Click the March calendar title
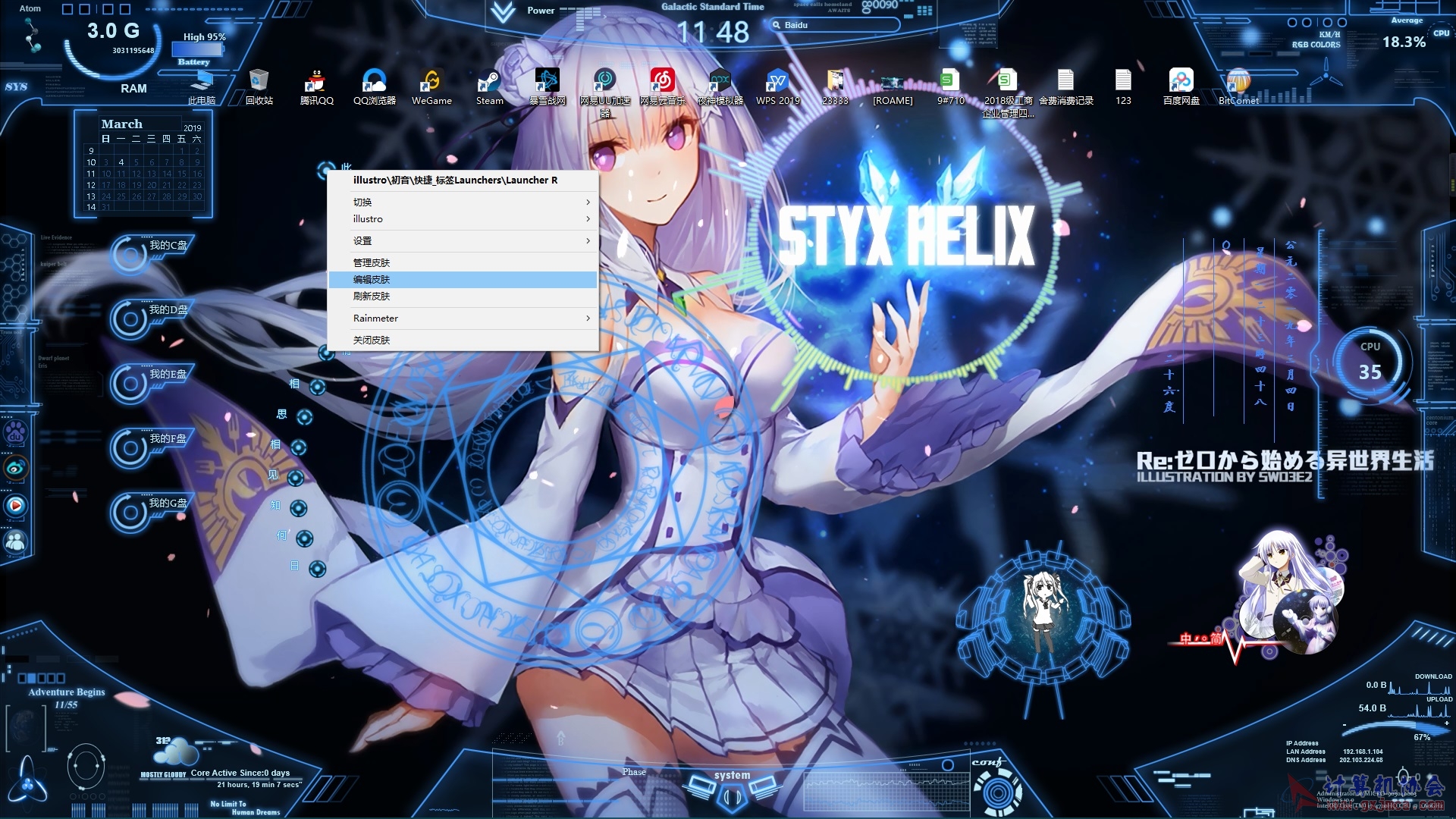 [121, 124]
